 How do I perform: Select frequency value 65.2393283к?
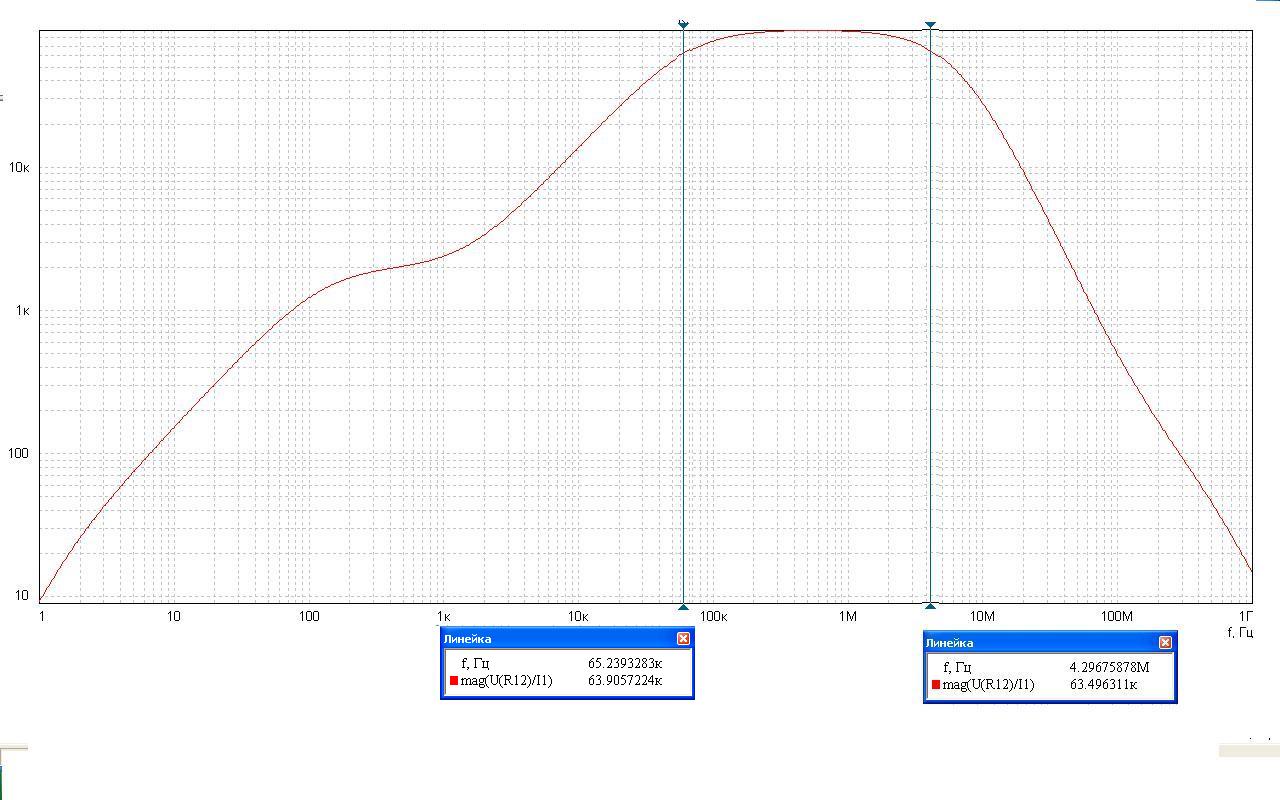click(x=625, y=663)
